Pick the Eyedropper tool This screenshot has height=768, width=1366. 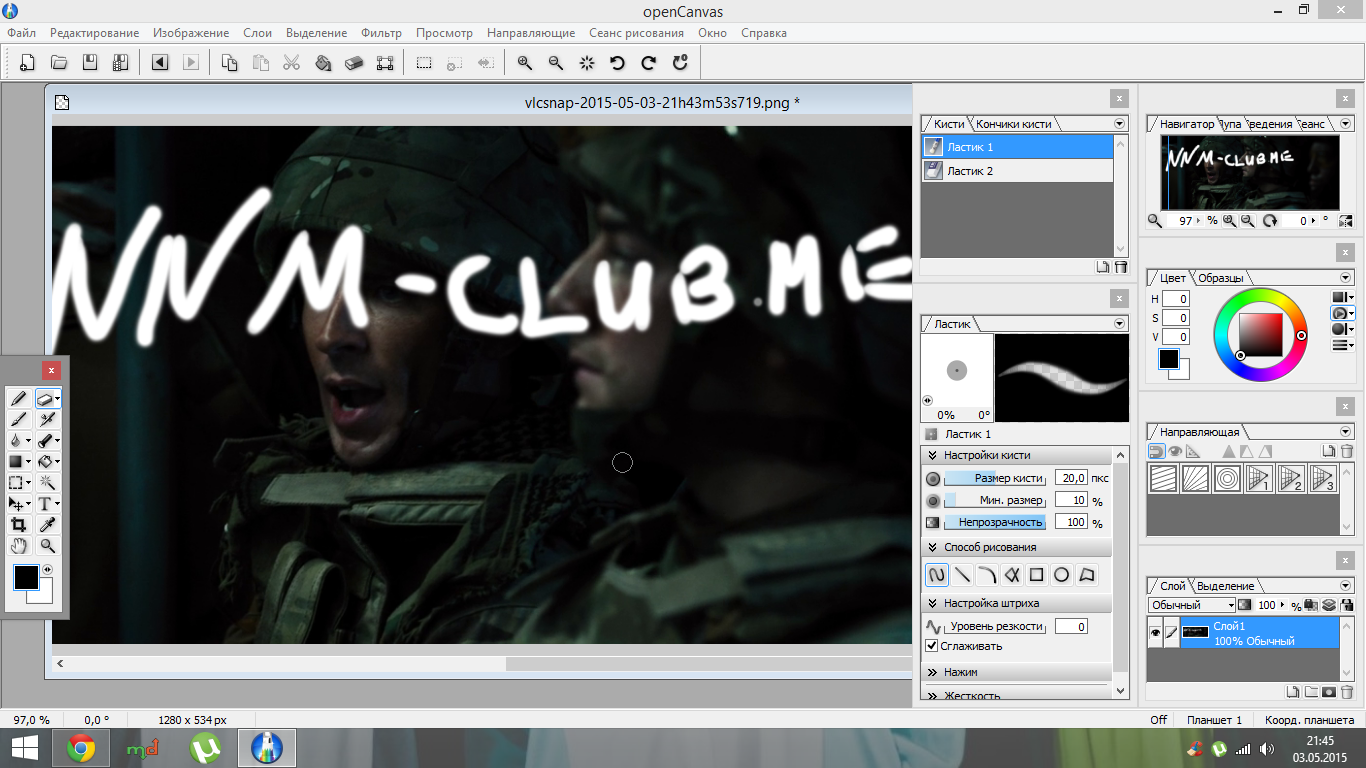point(47,525)
